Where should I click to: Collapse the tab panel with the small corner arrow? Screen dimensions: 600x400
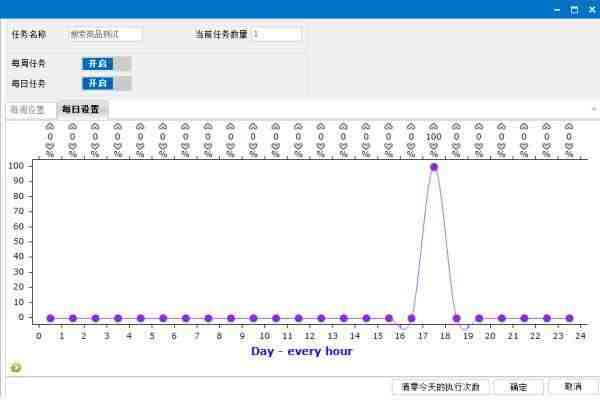pos(594,109)
